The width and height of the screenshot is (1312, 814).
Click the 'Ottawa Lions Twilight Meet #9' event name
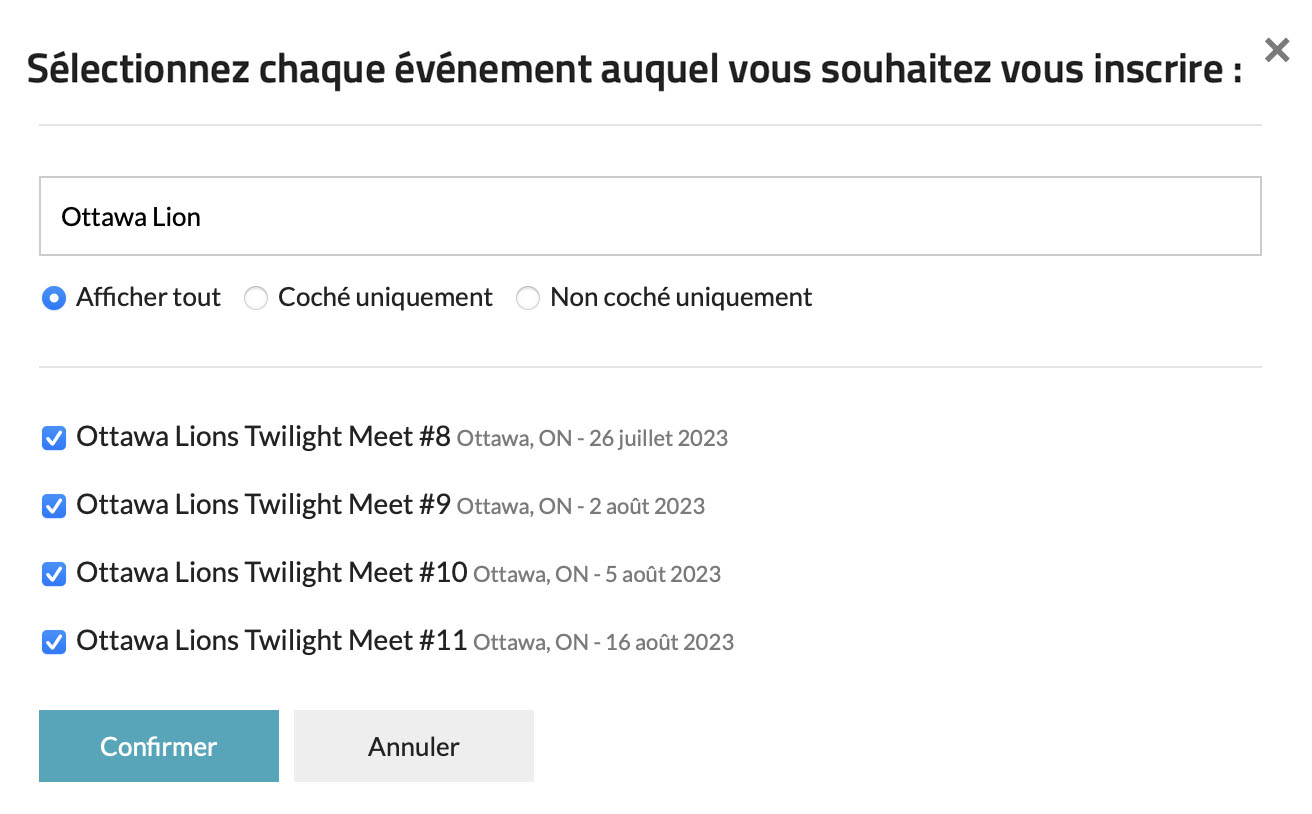(263, 505)
